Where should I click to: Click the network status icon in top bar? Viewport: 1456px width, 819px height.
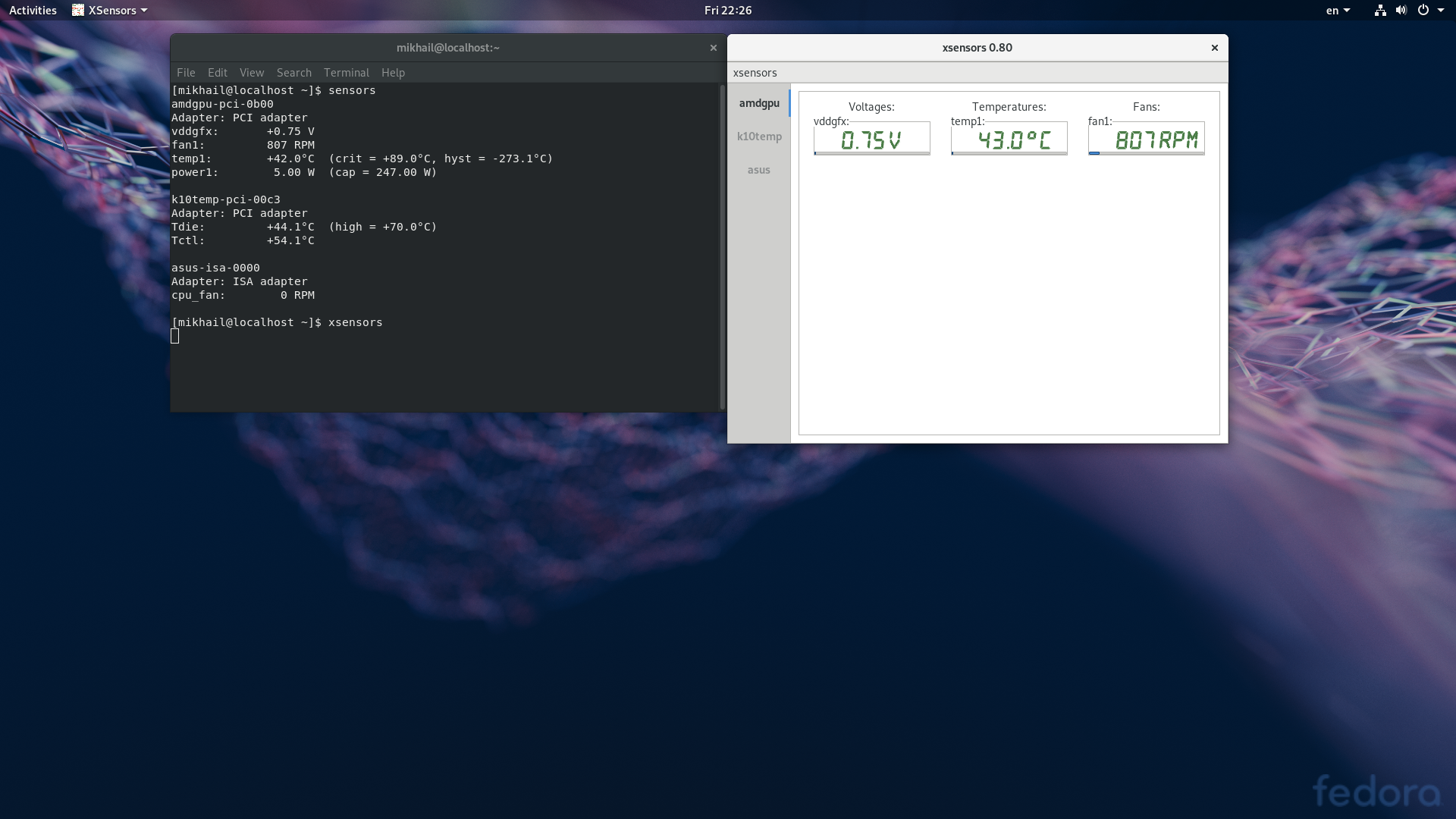(x=1380, y=10)
